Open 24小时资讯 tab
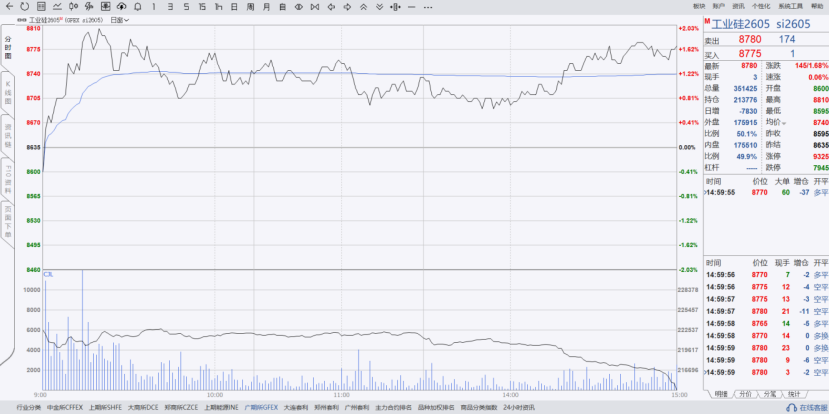Image resolution: width=830 pixels, height=414 pixels. tap(519, 408)
